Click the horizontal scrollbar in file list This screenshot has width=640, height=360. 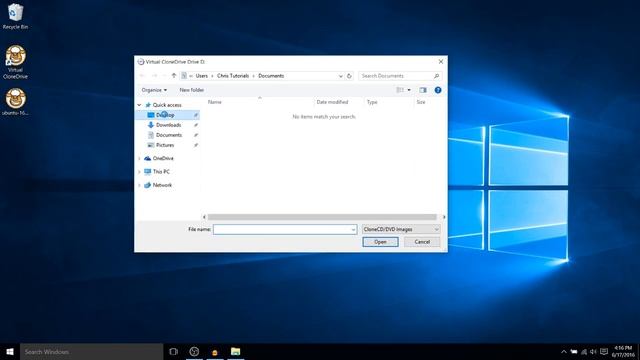click(322, 217)
